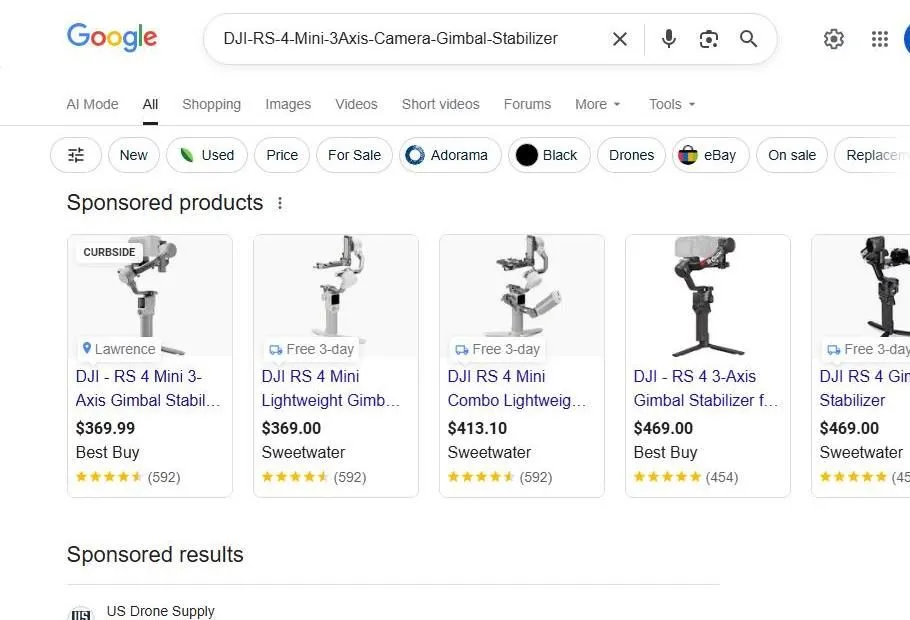The height and width of the screenshot is (620, 910).
Task: Open the Tools dropdown
Action: [x=670, y=104]
